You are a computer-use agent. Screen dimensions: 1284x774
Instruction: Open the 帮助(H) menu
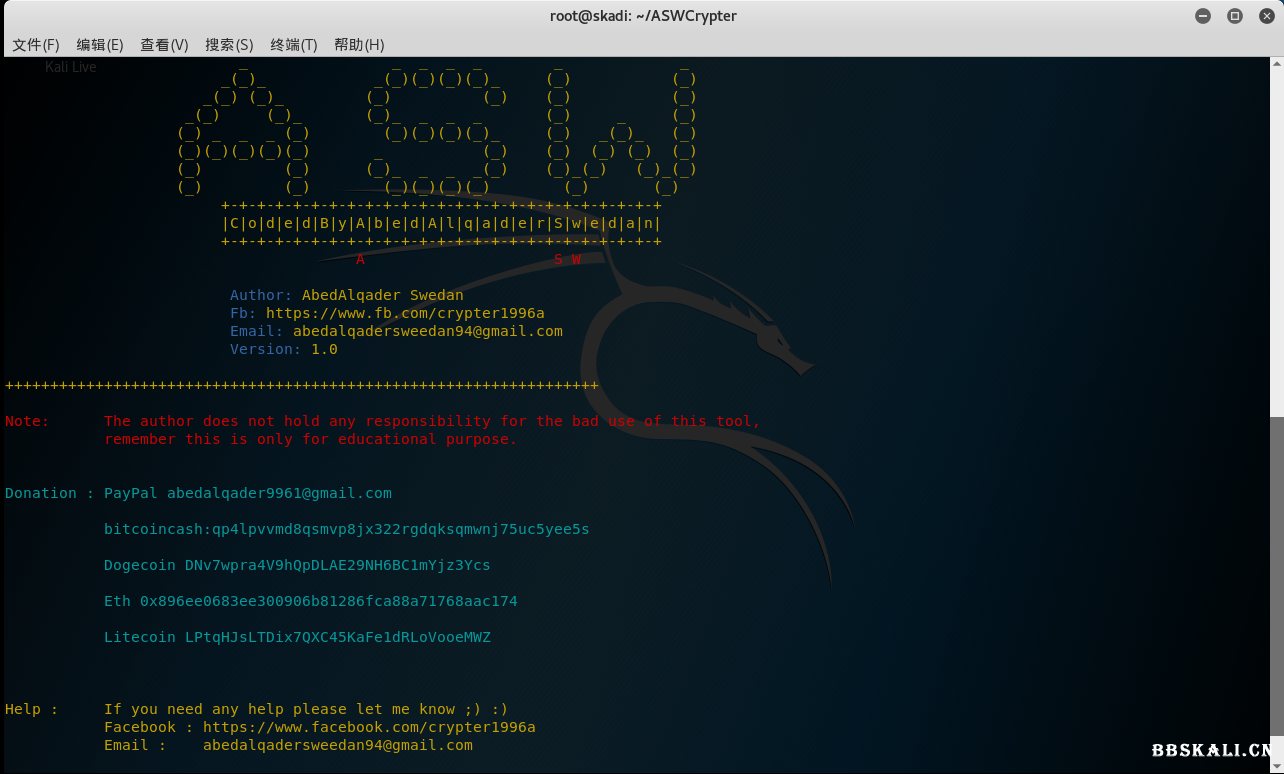[359, 45]
